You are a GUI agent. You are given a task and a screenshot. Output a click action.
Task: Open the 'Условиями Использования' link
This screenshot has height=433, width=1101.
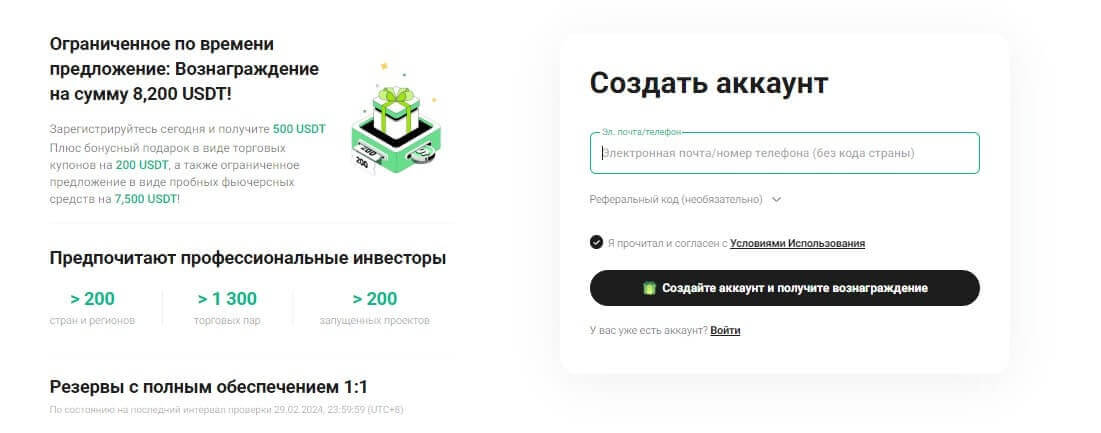[797, 244]
